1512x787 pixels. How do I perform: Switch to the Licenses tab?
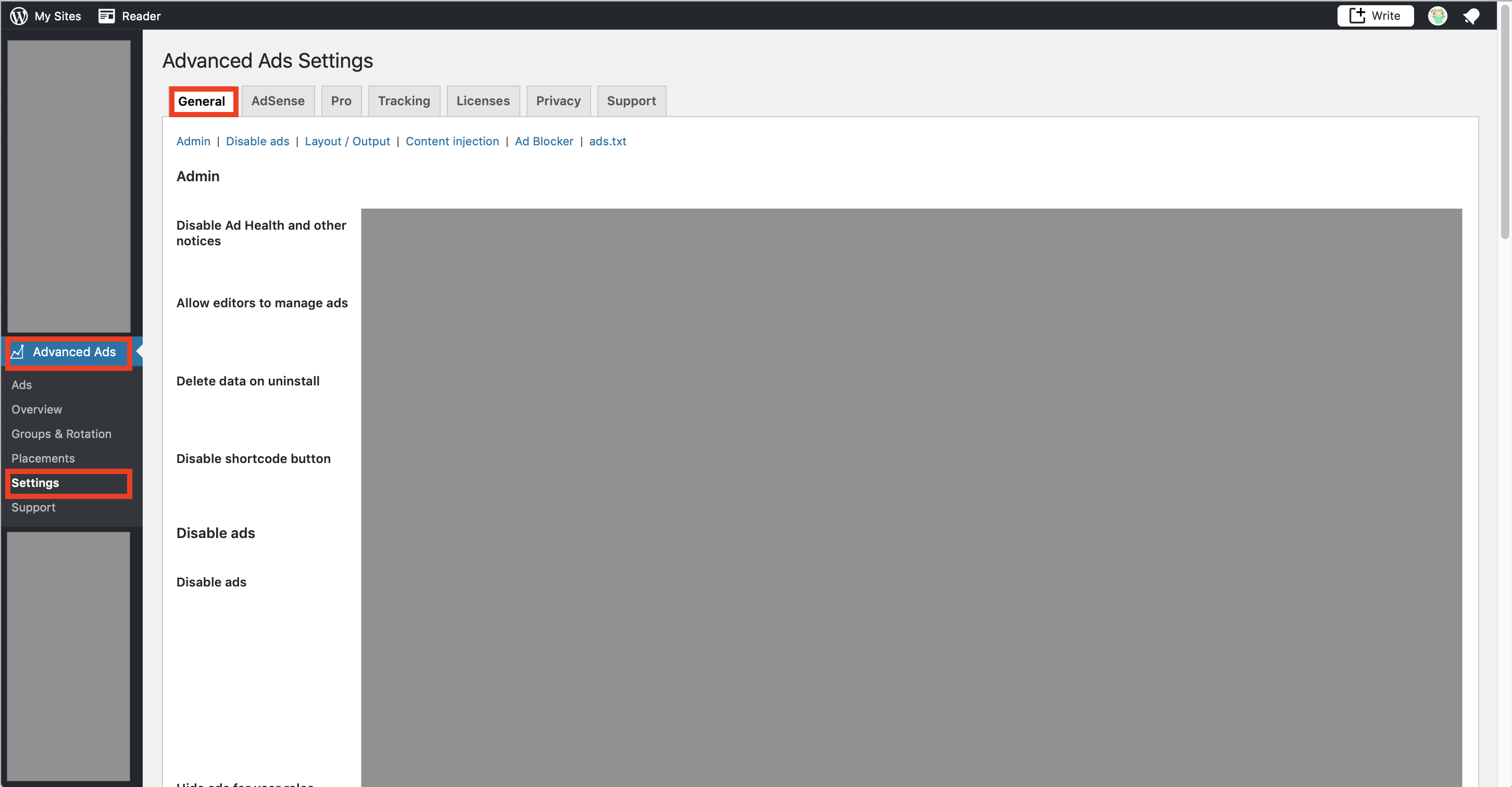483,101
